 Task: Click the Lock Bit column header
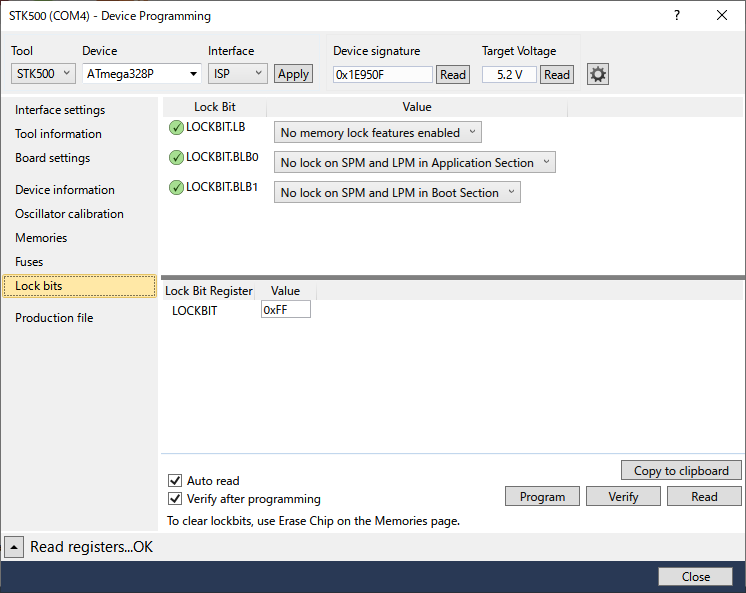tap(215, 107)
